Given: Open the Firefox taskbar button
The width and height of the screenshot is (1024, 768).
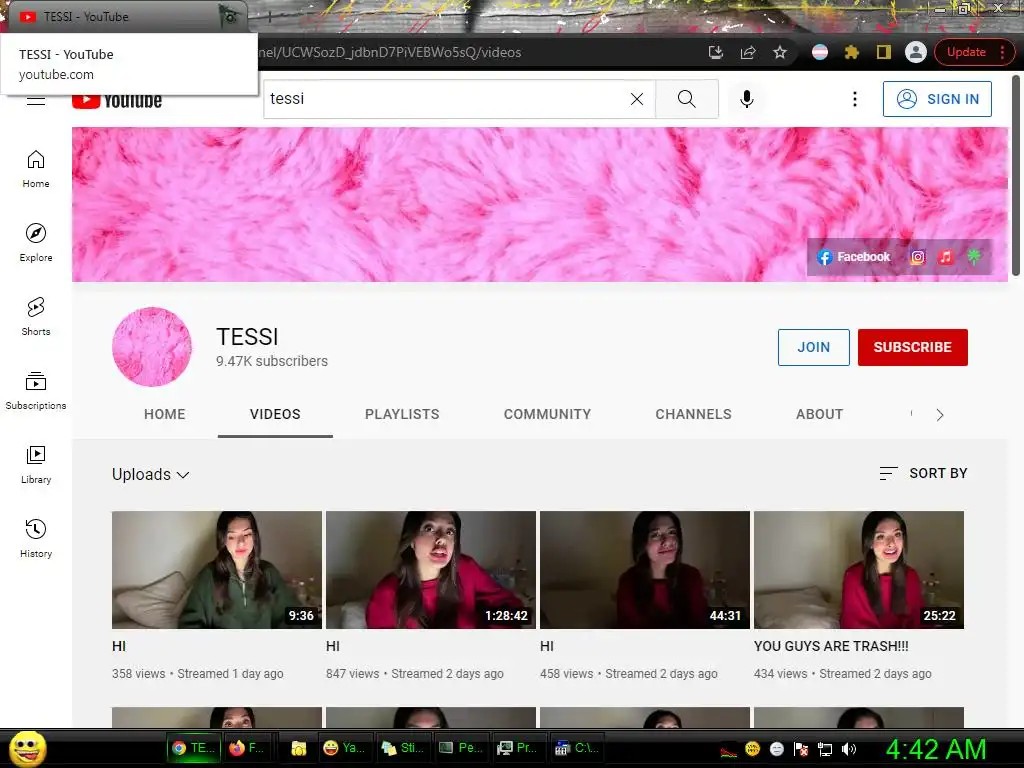Looking at the screenshot, I should tap(248, 748).
